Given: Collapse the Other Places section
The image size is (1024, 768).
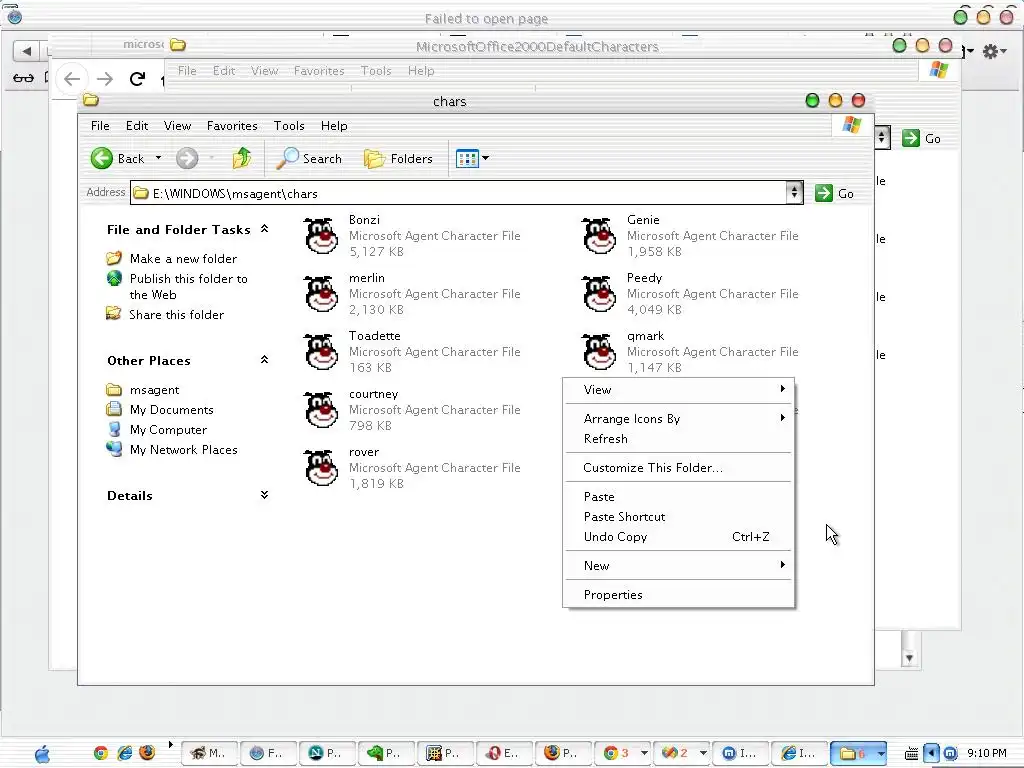Looking at the screenshot, I should (264, 360).
